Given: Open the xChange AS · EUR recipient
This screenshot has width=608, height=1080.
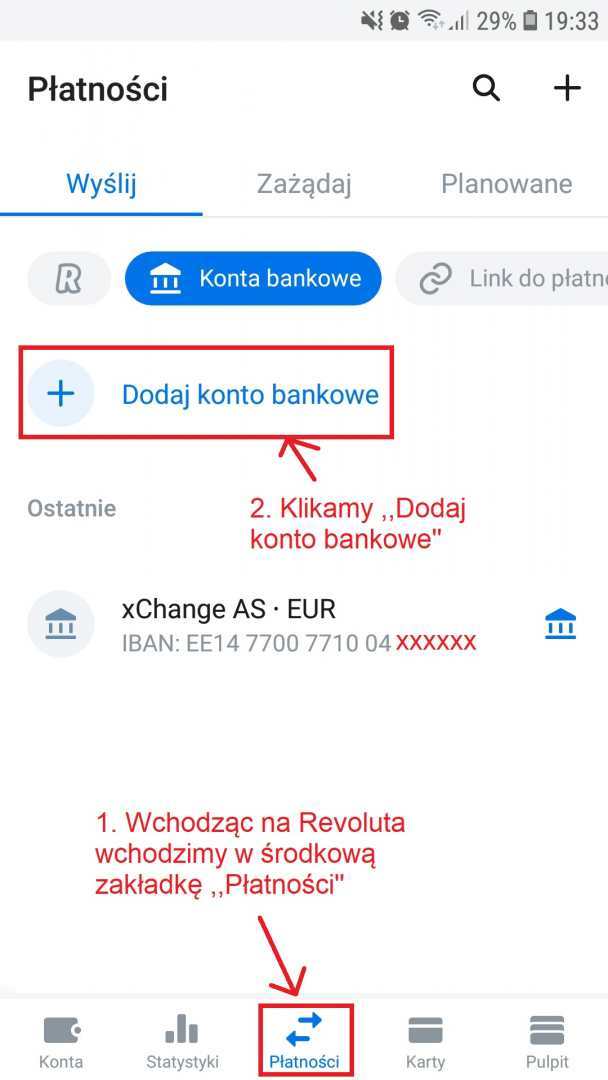Looking at the screenshot, I should (x=304, y=624).
